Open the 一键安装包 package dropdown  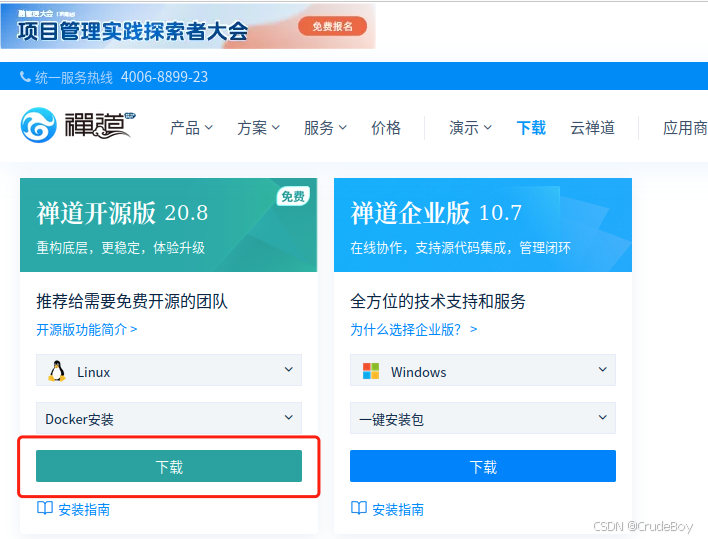pos(483,418)
